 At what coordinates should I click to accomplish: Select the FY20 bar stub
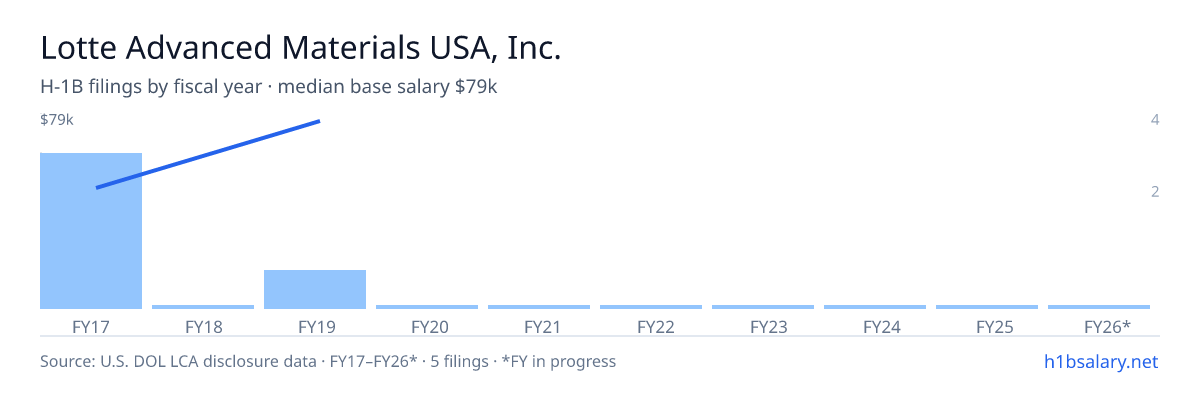(427, 307)
